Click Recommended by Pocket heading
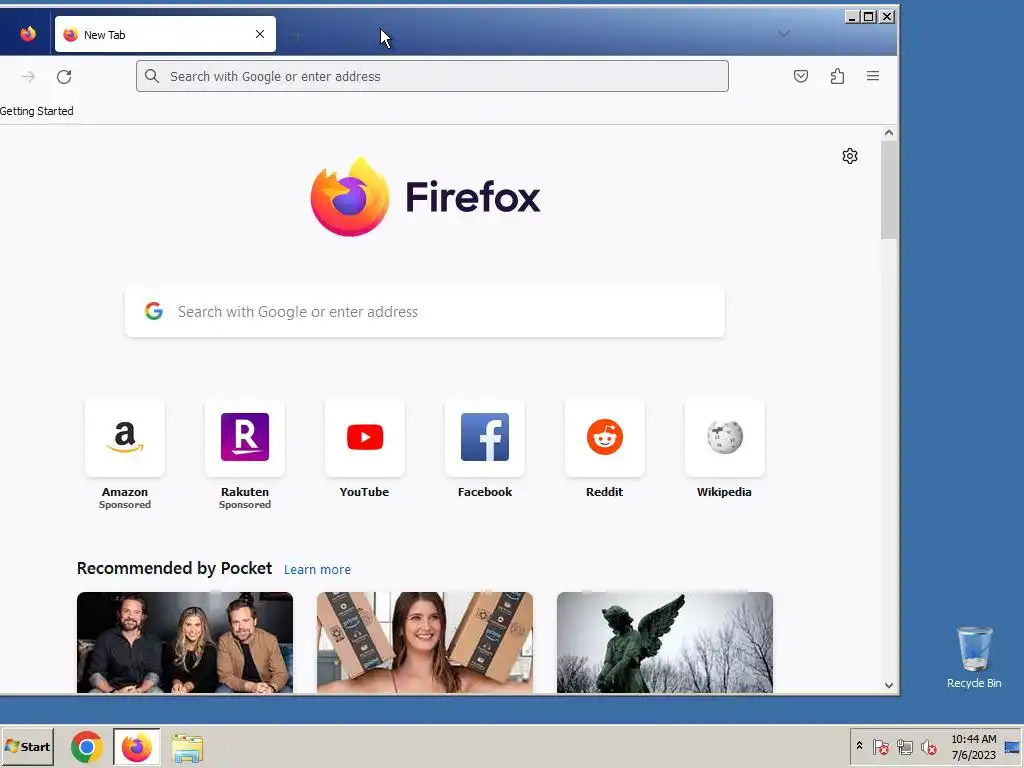Image resolution: width=1024 pixels, height=768 pixels. [174, 568]
